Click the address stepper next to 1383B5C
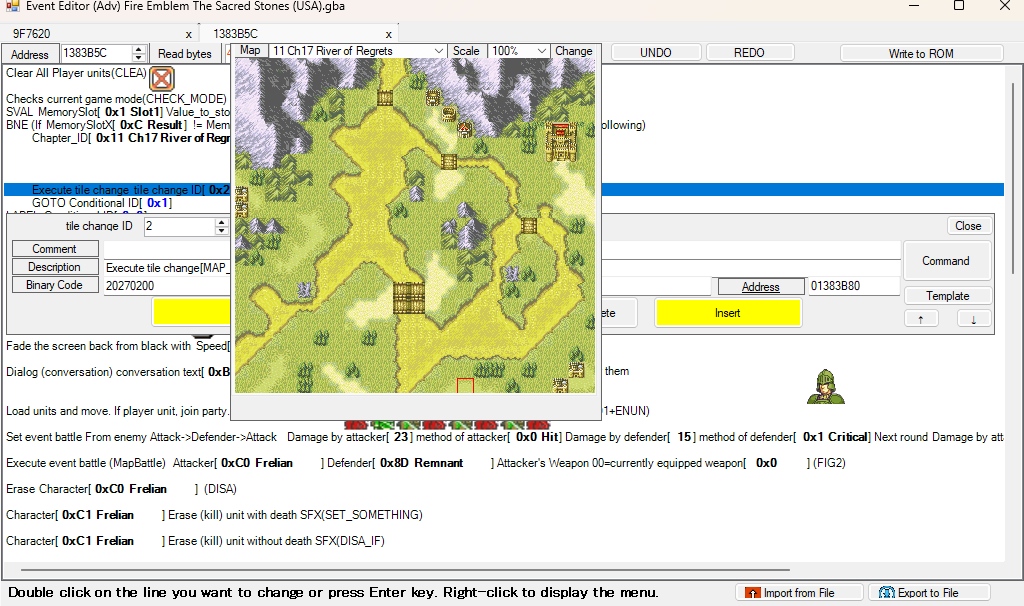Image resolution: width=1024 pixels, height=606 pixels. 138,54
